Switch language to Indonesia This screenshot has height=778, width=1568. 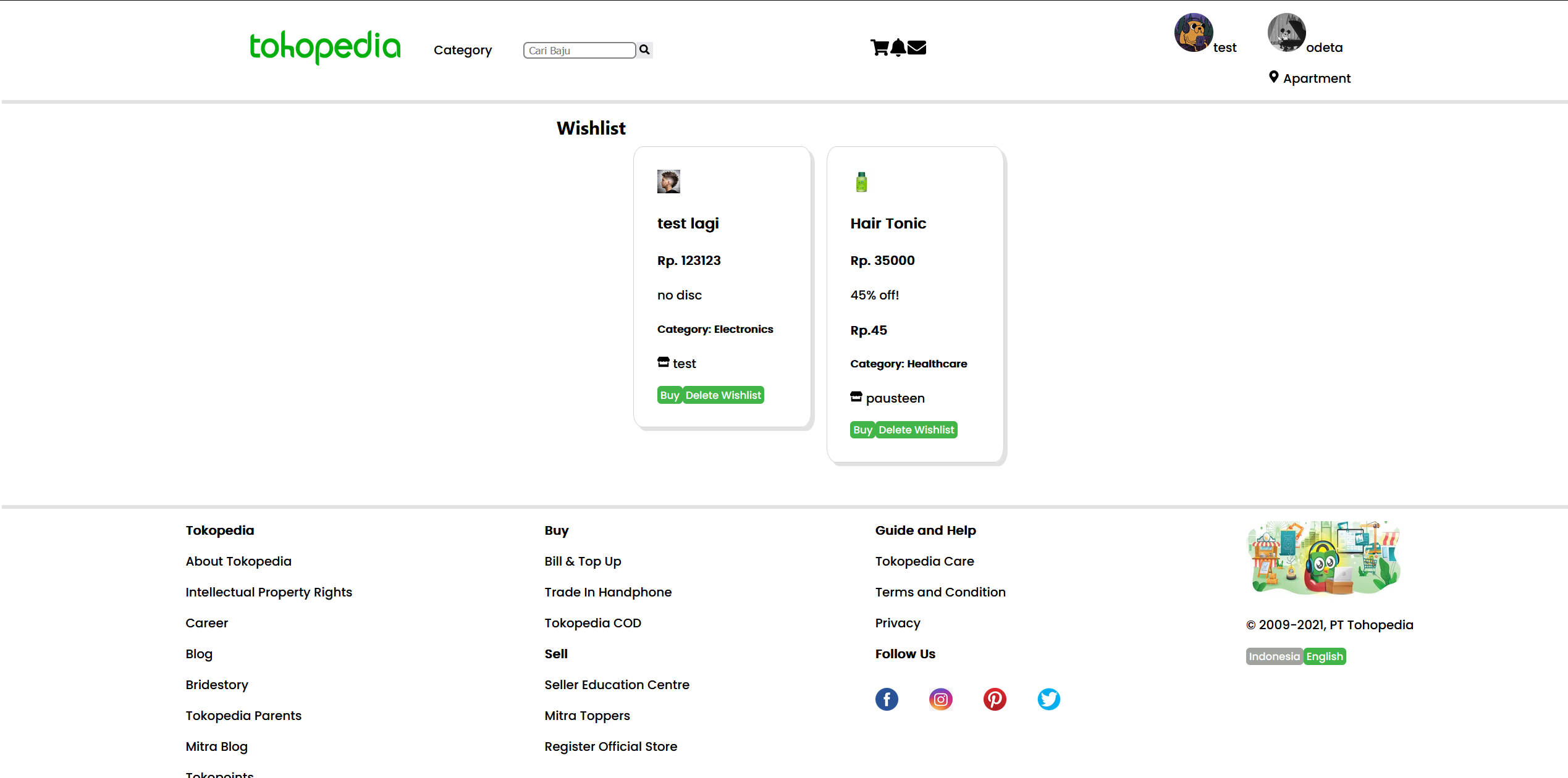(x=1274, y=656)
